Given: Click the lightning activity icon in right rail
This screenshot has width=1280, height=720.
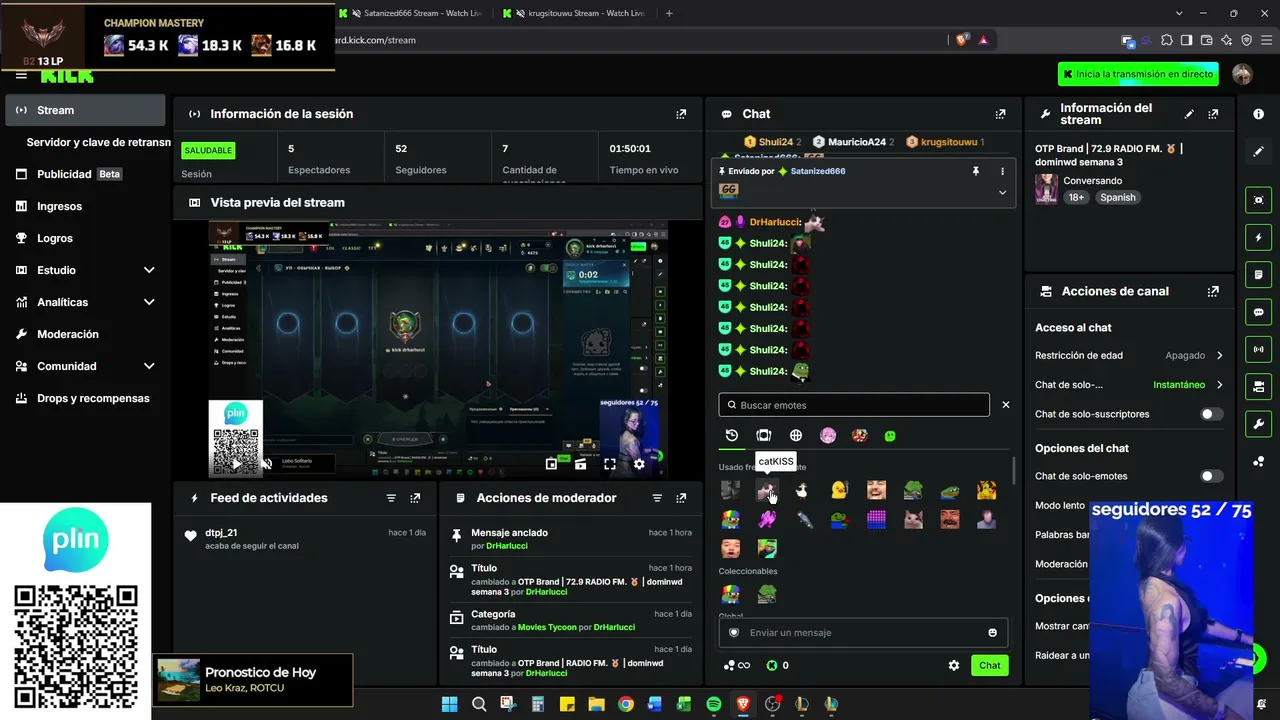Looking at the screenshot, I should click(1258, 238).
